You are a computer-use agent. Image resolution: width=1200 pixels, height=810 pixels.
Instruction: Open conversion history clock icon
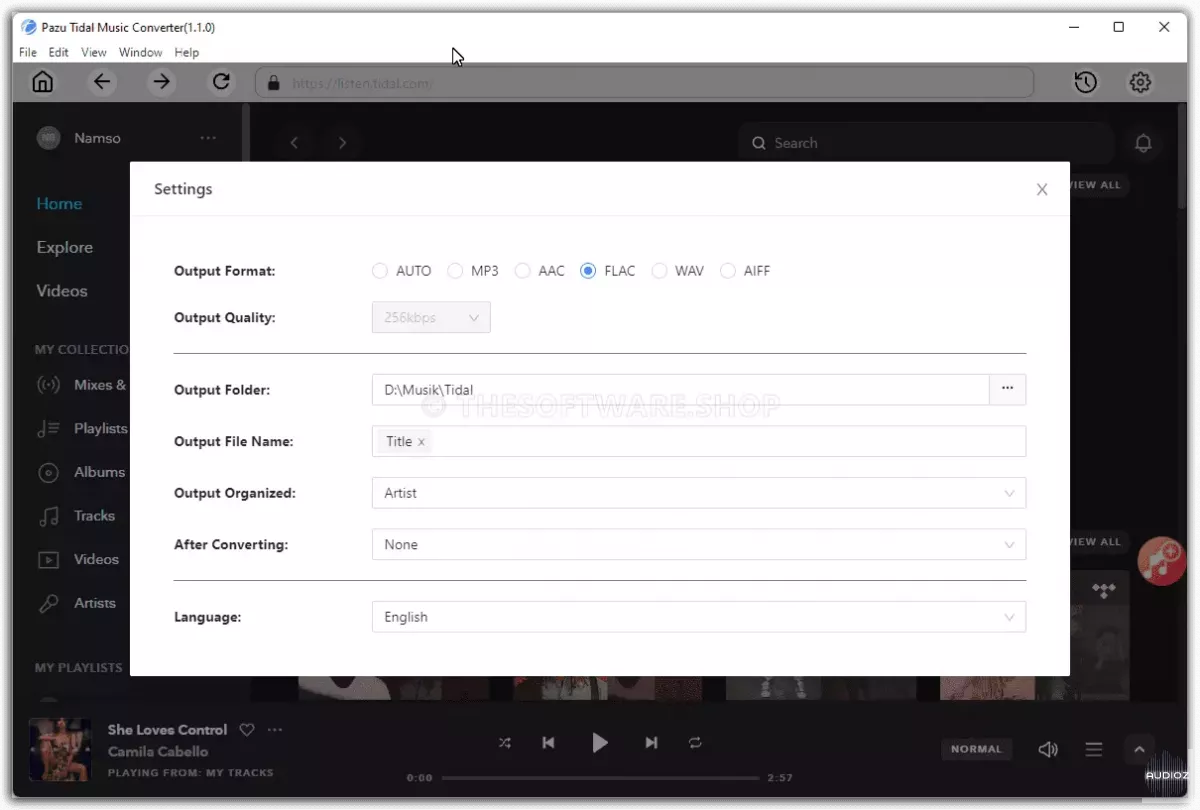tap(1086, 82)
